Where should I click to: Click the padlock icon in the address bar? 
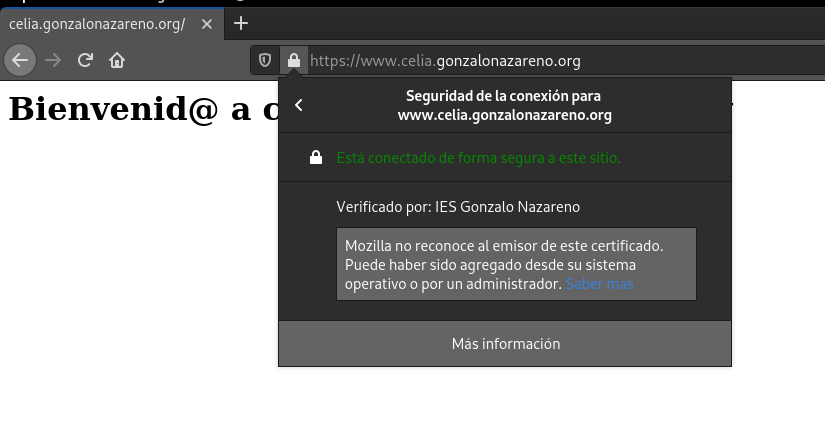(x=293, y=61)
